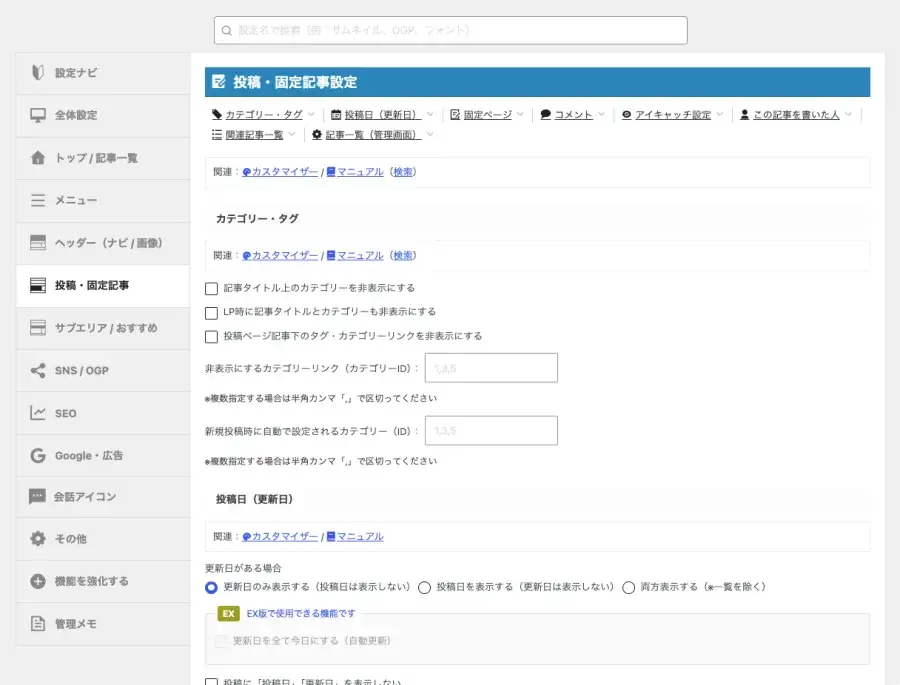900x685 pixels.
Task: Jump to 関連記事一覧 section link
Action: point(254,134)
